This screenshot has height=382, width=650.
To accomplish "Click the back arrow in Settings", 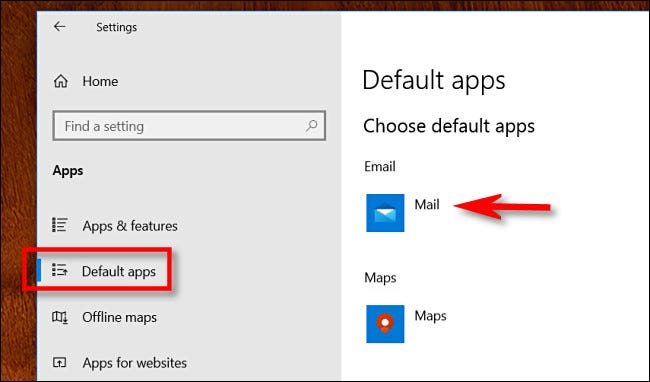I will 60,27.
